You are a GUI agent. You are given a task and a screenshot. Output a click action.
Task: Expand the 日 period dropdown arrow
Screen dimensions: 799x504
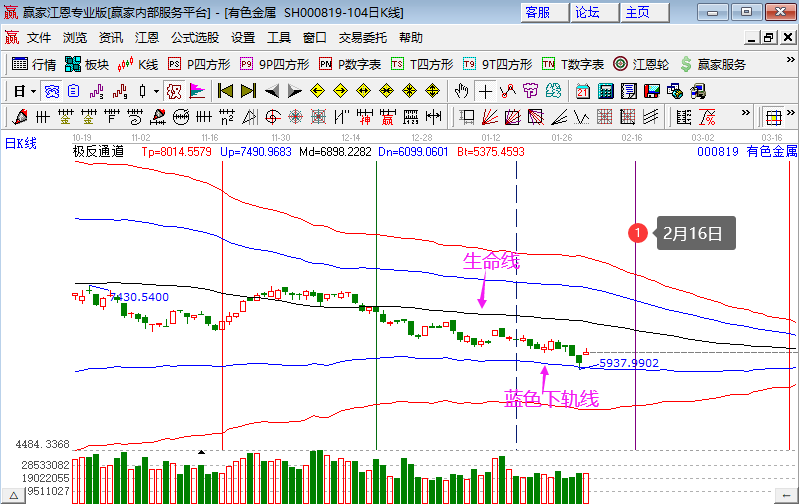click(33, 92)
